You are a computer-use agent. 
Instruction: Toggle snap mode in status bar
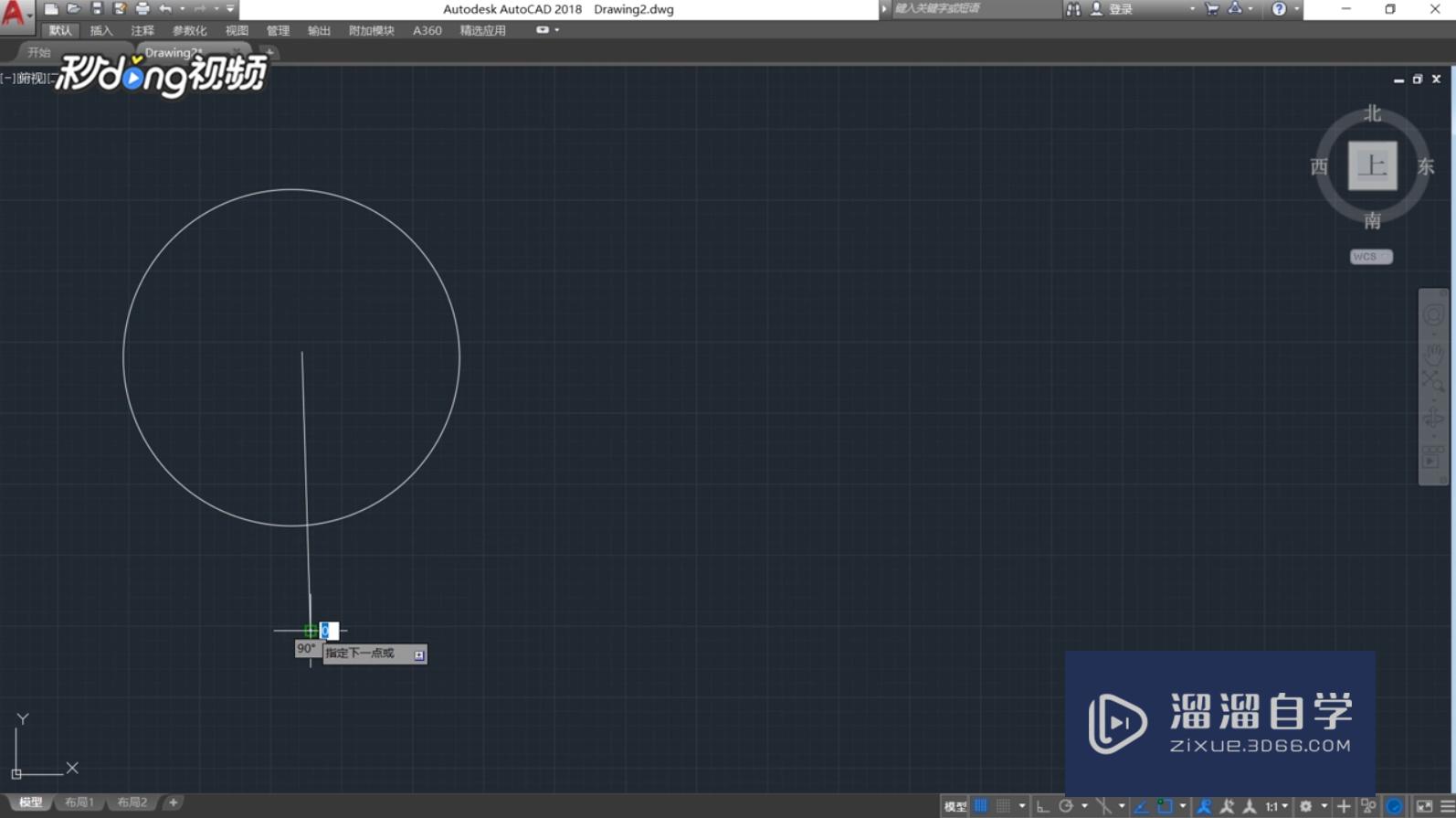point(1004,806)
